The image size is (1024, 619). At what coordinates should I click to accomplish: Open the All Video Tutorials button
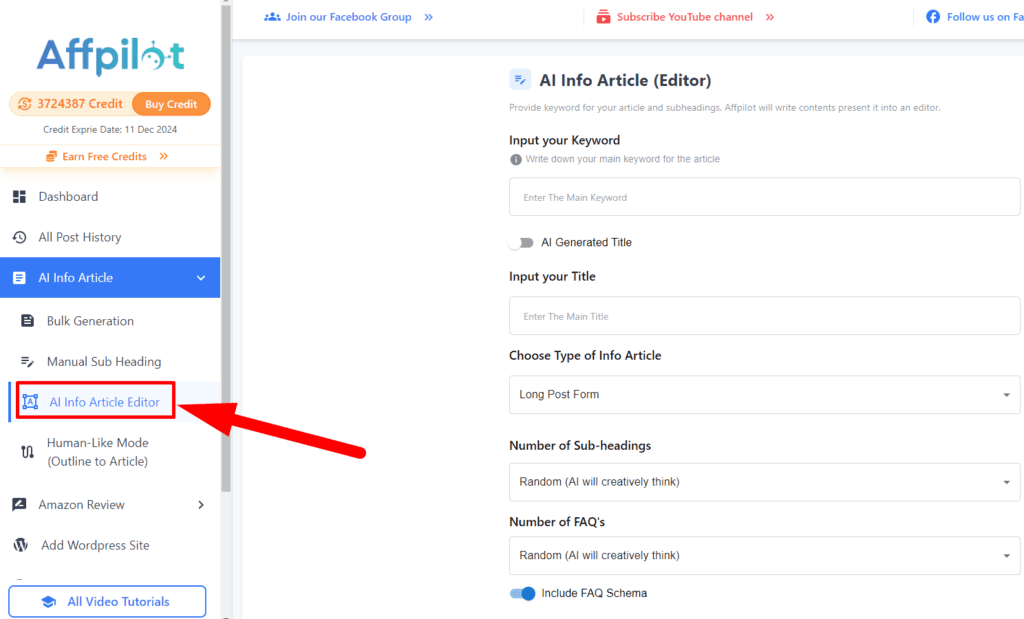[x=107, y=602]
